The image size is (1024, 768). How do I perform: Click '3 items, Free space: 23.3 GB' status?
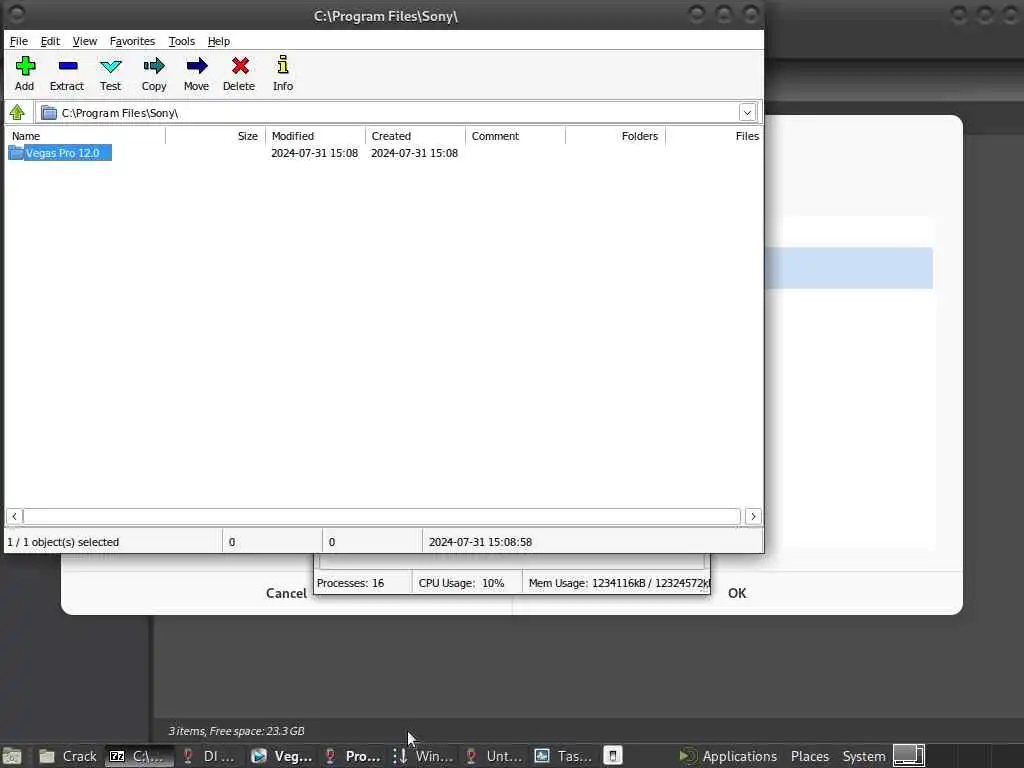236,731
